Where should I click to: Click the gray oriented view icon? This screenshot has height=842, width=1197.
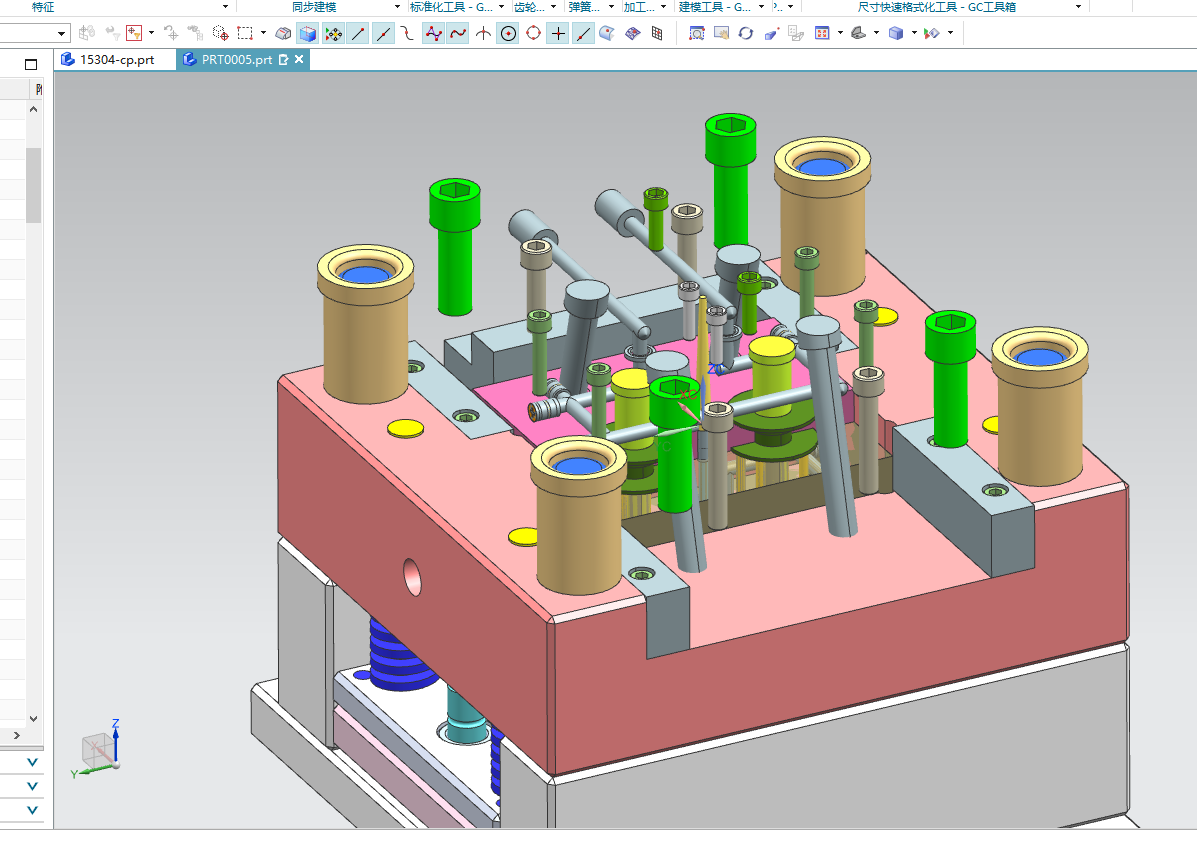[858, 33]
